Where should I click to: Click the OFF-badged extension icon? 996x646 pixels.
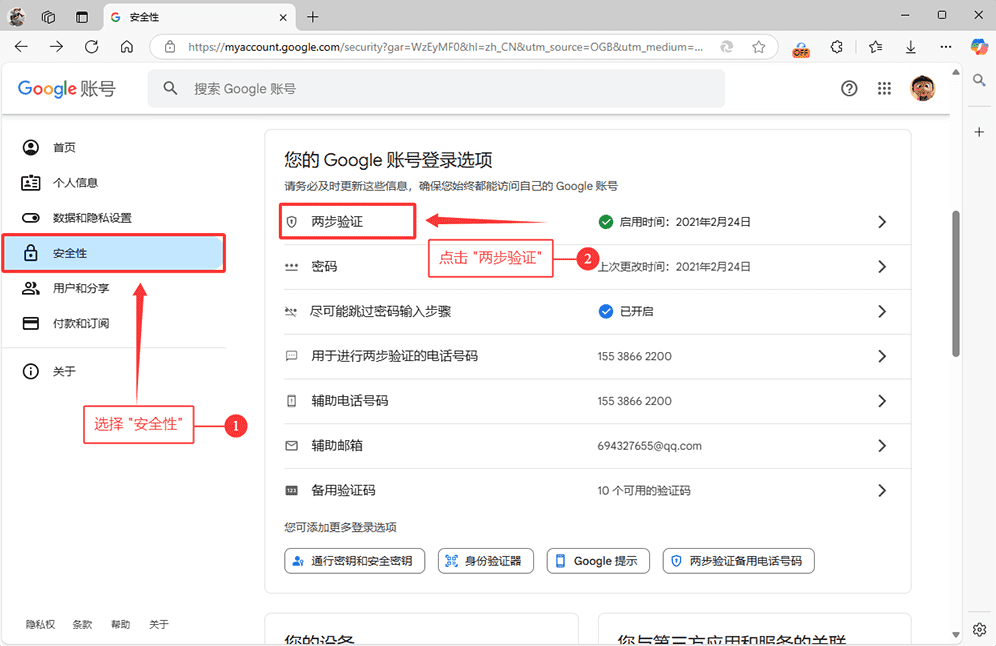pos(801,48)
